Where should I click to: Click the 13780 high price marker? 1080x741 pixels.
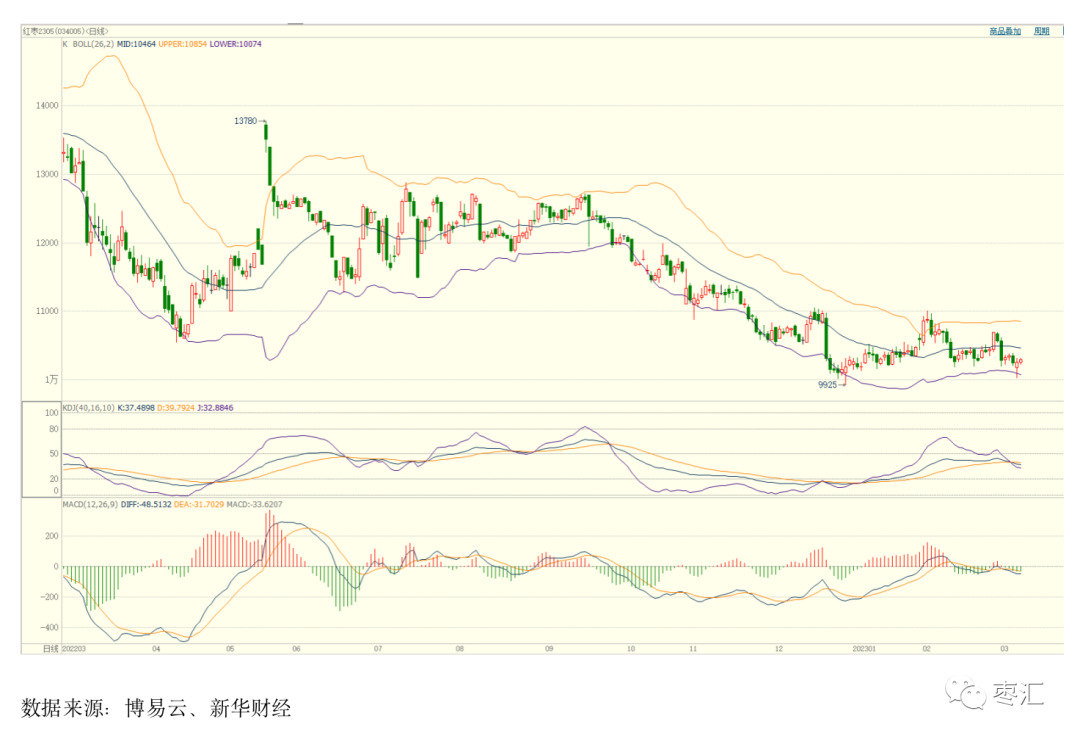click(x=245, y=121)
